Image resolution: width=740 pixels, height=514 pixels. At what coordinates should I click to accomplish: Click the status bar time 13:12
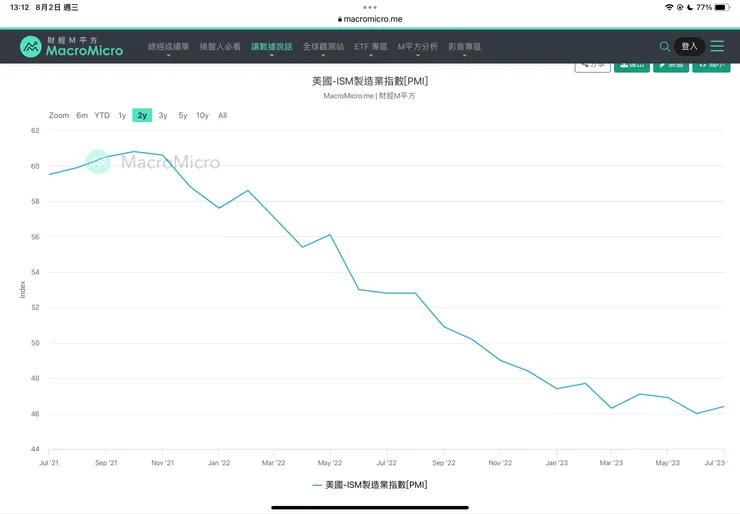pyautogui.click(x=19, y=7)
